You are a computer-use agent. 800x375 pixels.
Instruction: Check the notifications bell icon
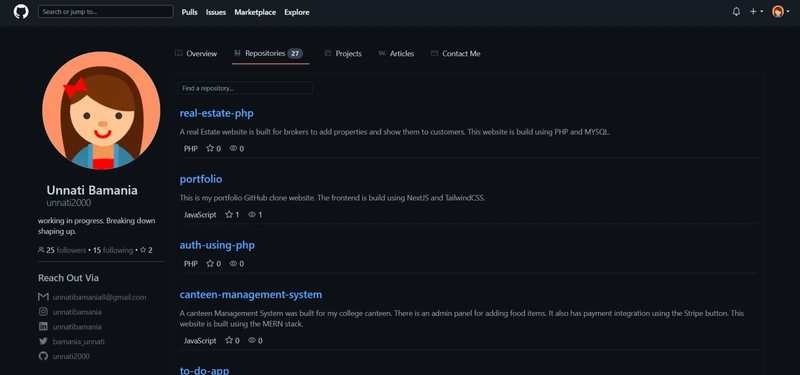[736, 12]
